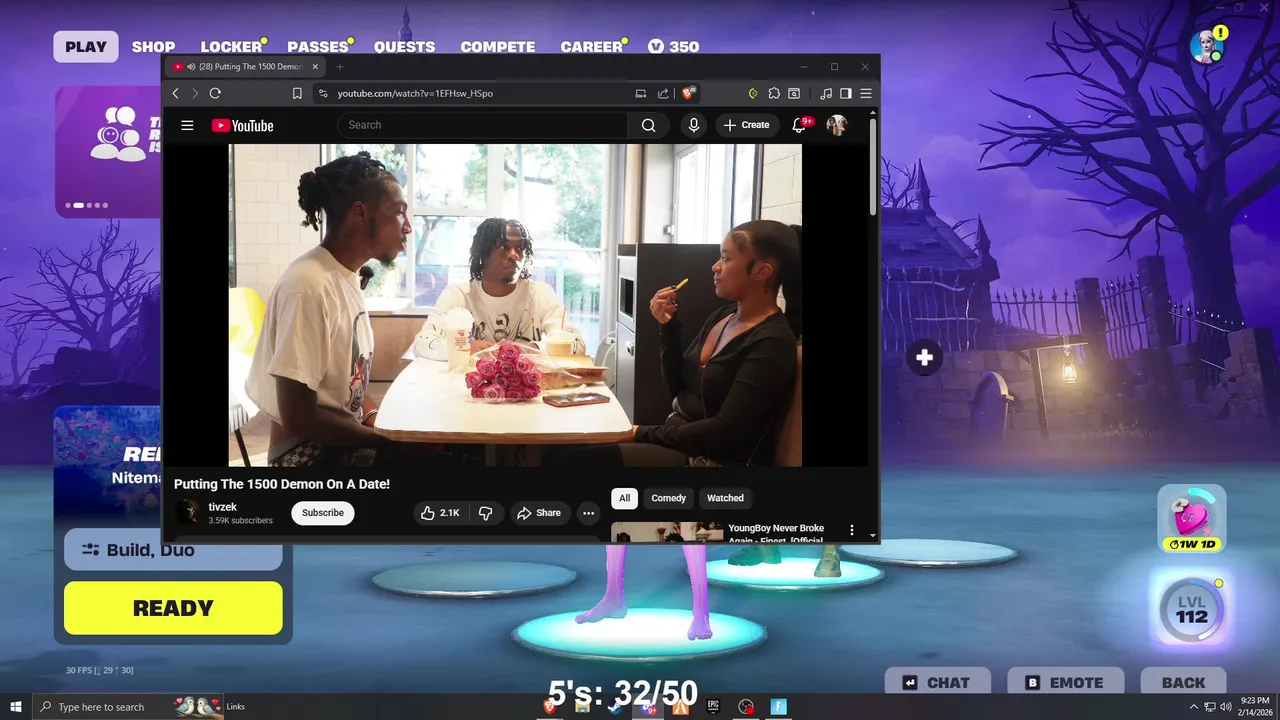This screenshot has height=720, width=1280.
Task: Open Fortnite QUESTS tab
Action: coord(404,47)
